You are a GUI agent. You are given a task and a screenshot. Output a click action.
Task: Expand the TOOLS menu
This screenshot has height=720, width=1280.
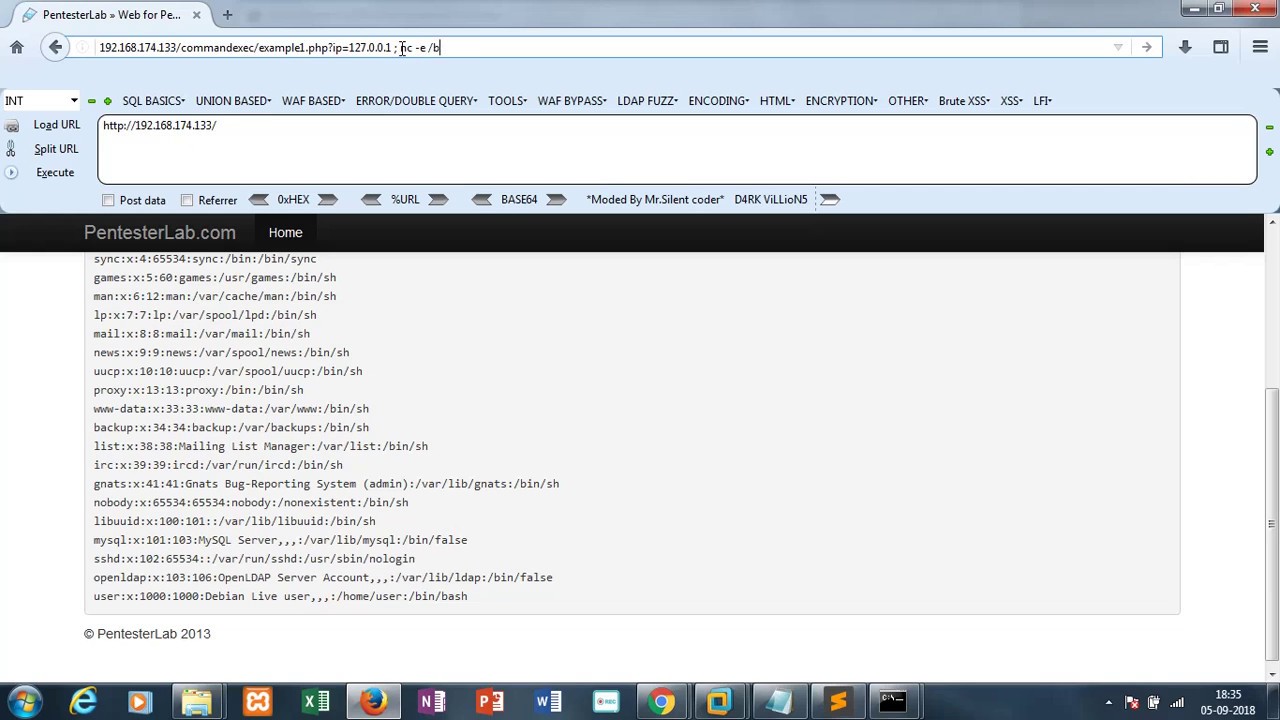[x=507, y=101]
